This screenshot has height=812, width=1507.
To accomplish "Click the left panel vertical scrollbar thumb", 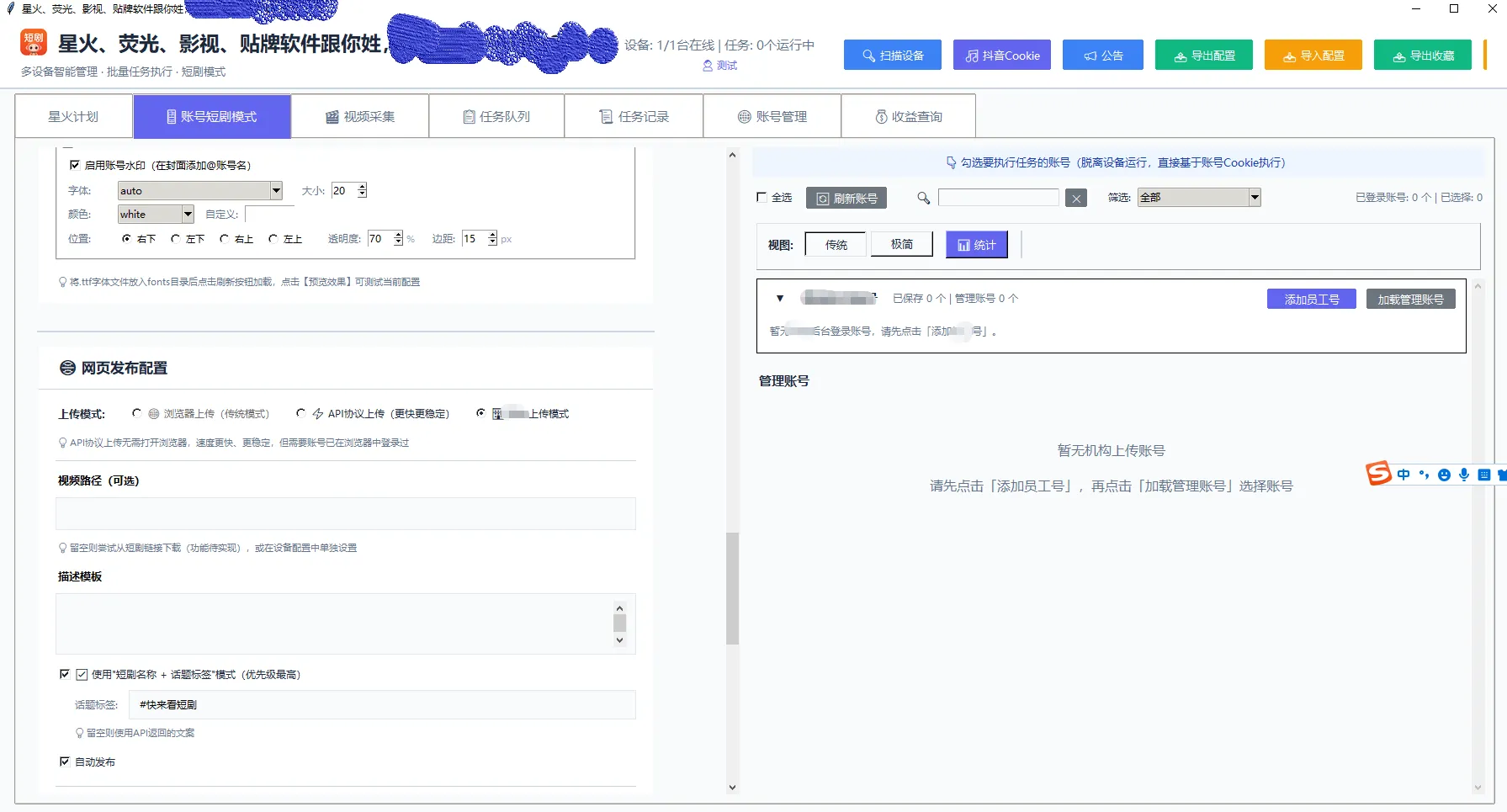I will [x=732, y=587].
